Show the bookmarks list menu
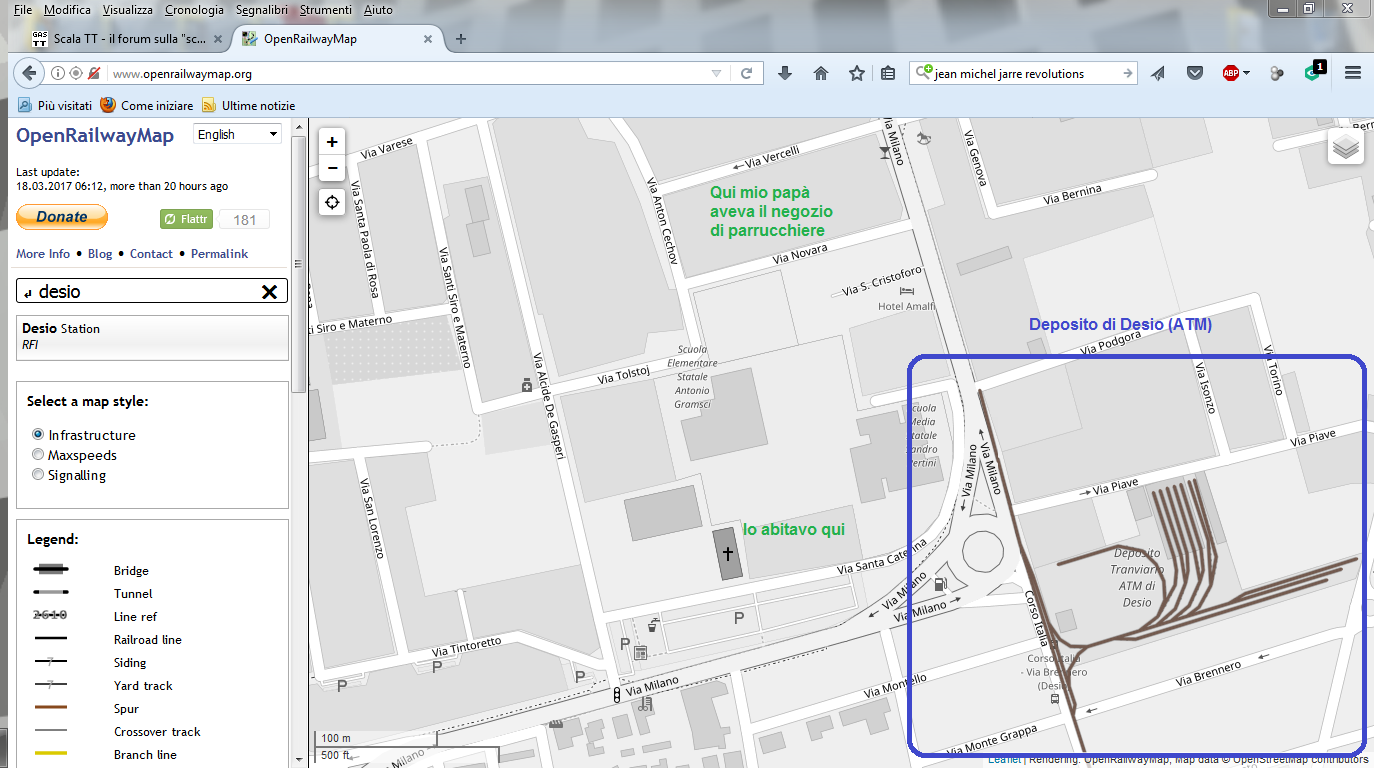The image size is (1374, 768). pyautogui.click(x=888, y=73)
